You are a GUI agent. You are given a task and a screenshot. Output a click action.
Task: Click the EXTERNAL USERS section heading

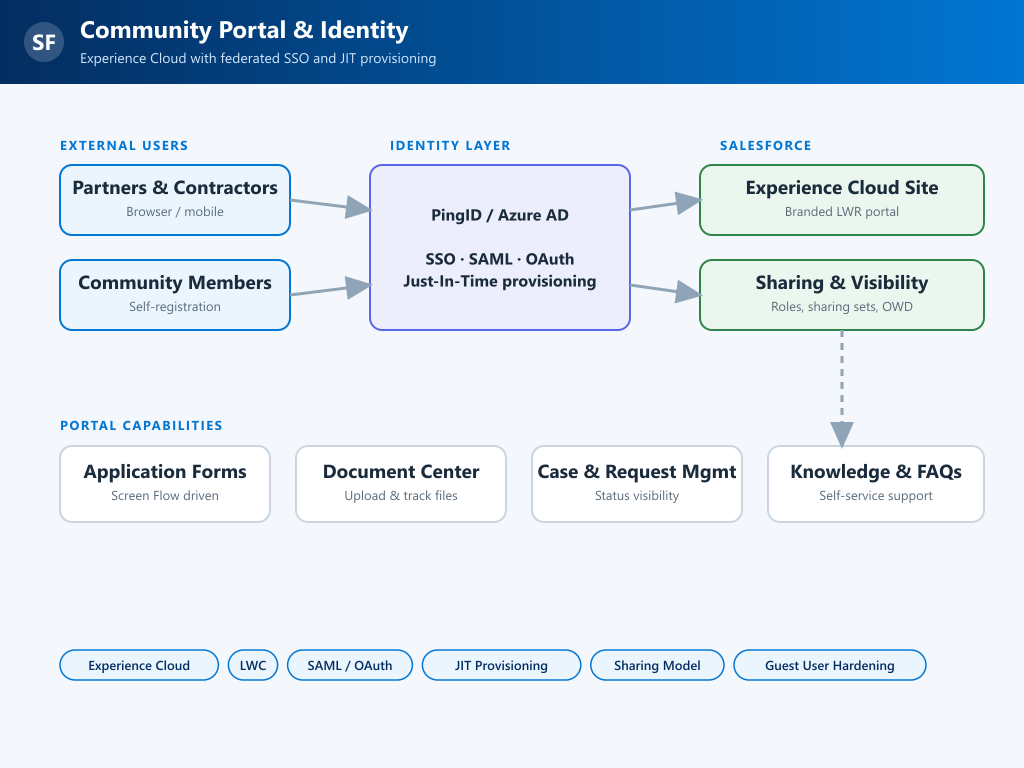click(x=124, y=146)
